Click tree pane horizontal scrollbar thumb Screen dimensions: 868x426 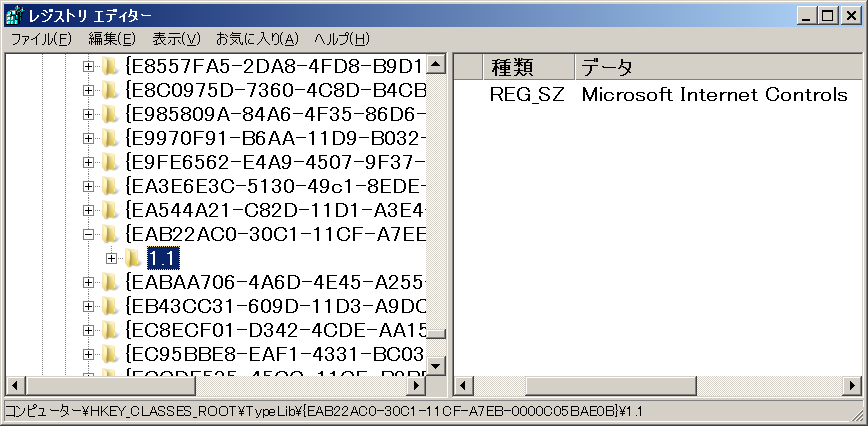pos(110,386)
